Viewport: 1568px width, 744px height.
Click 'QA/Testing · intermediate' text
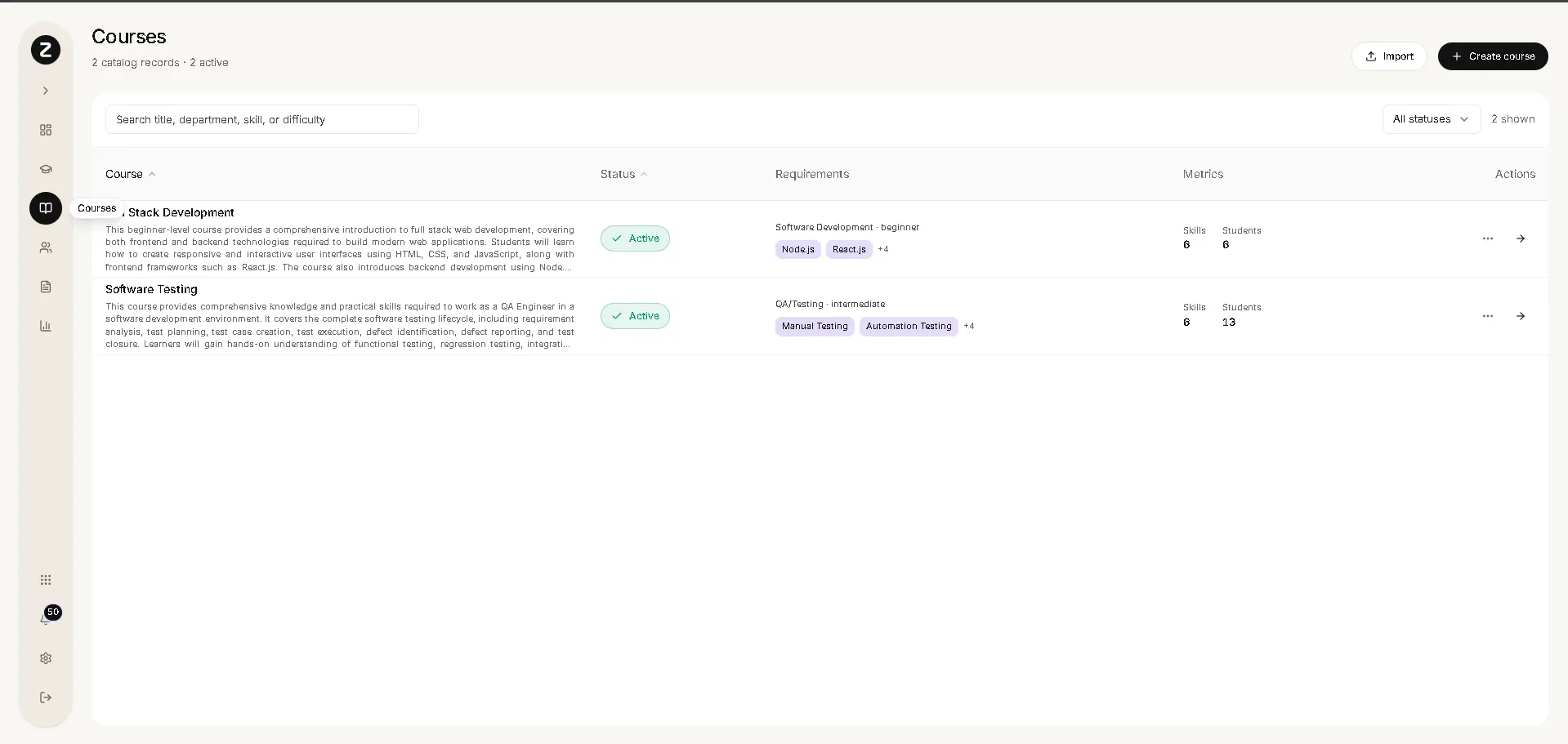(830, 304)
